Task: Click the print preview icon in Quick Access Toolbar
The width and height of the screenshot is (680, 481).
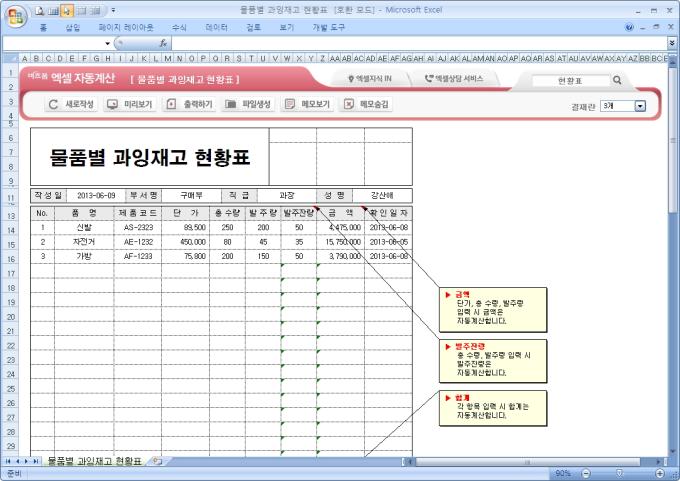Action: (x=40, y=11)
